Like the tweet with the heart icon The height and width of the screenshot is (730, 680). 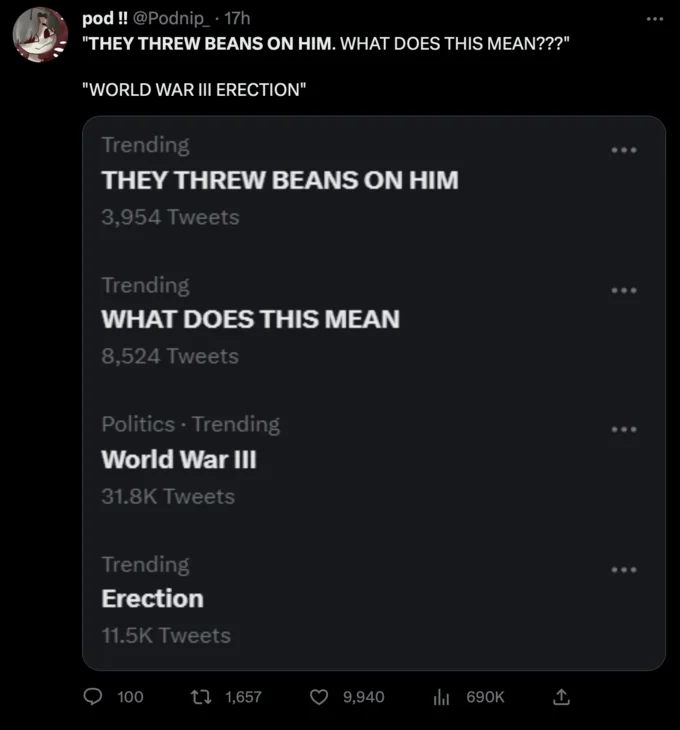319,697
